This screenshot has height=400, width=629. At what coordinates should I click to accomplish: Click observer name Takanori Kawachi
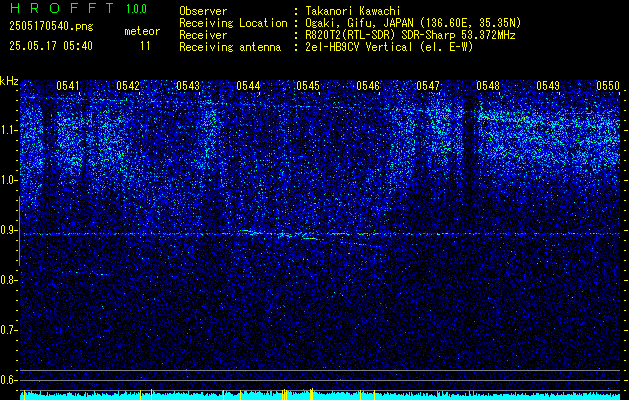coord(353,11)
